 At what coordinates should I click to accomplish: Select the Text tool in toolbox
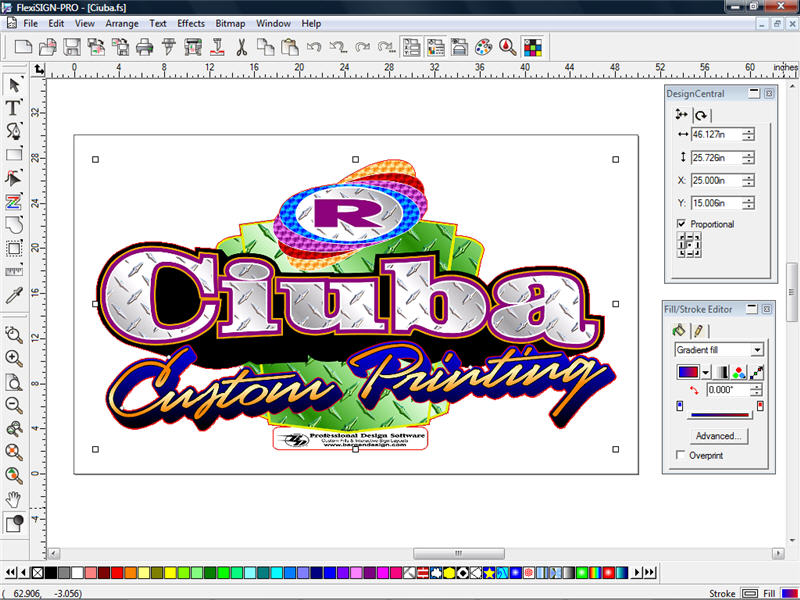point(14,108)
